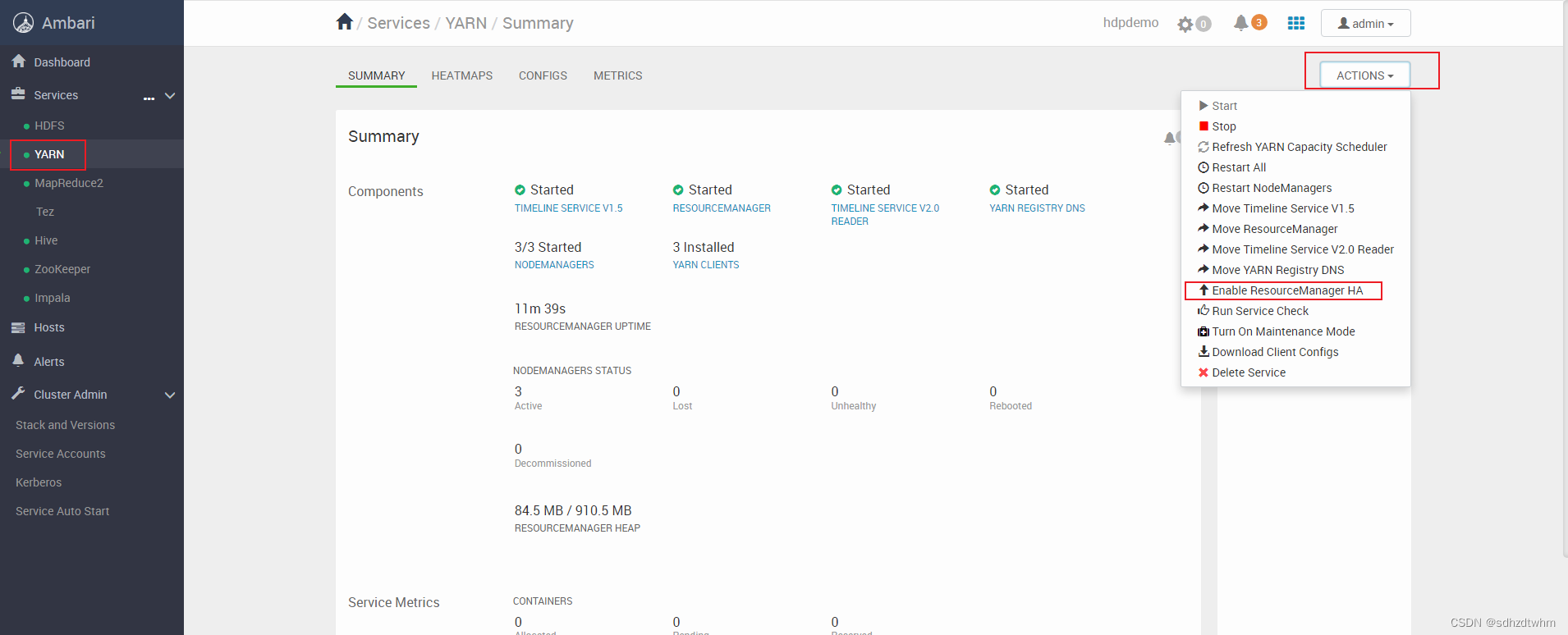This screenshot has height=635, width=1568.
Task: Click Maintenance Mode medkit icon
Action: [x=1204, y=331]
